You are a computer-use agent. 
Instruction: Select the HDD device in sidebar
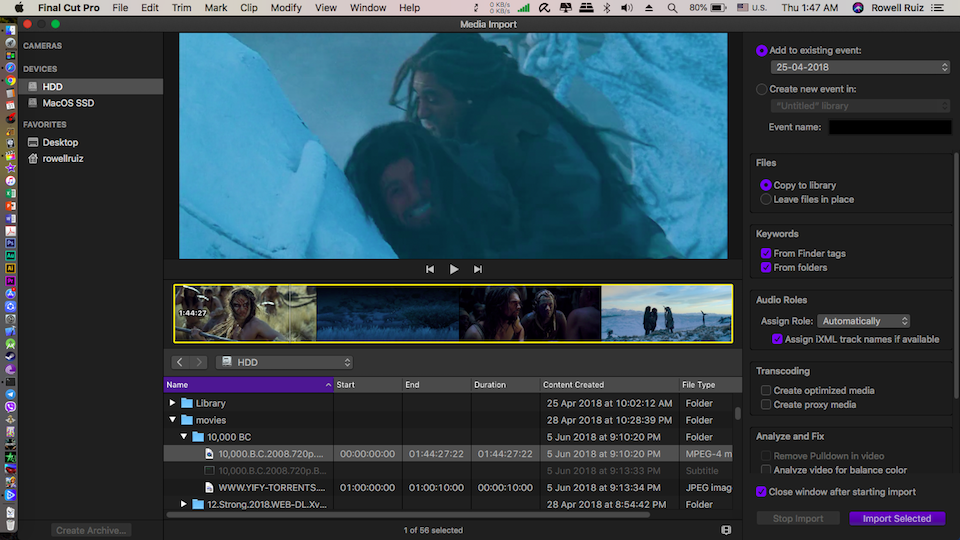tap(91, 86)
